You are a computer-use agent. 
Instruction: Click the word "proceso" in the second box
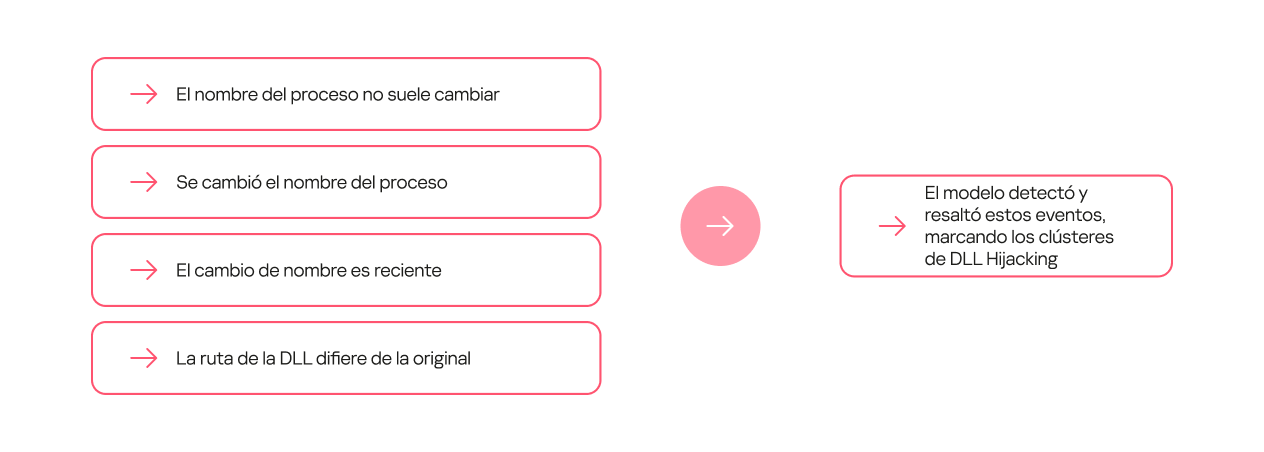point(415,182)
